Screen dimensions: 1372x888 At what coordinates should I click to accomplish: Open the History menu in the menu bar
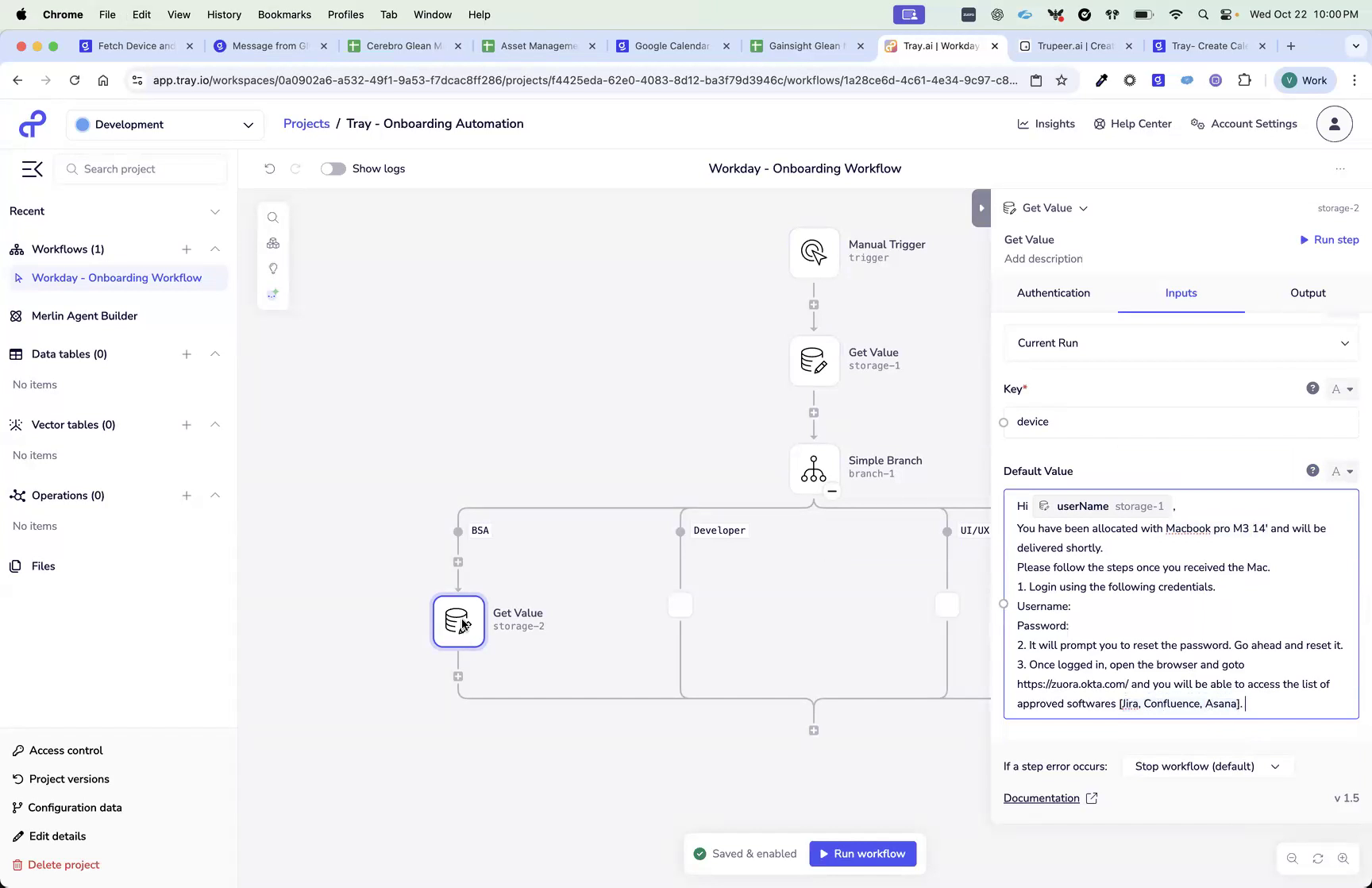click(224, 14)
